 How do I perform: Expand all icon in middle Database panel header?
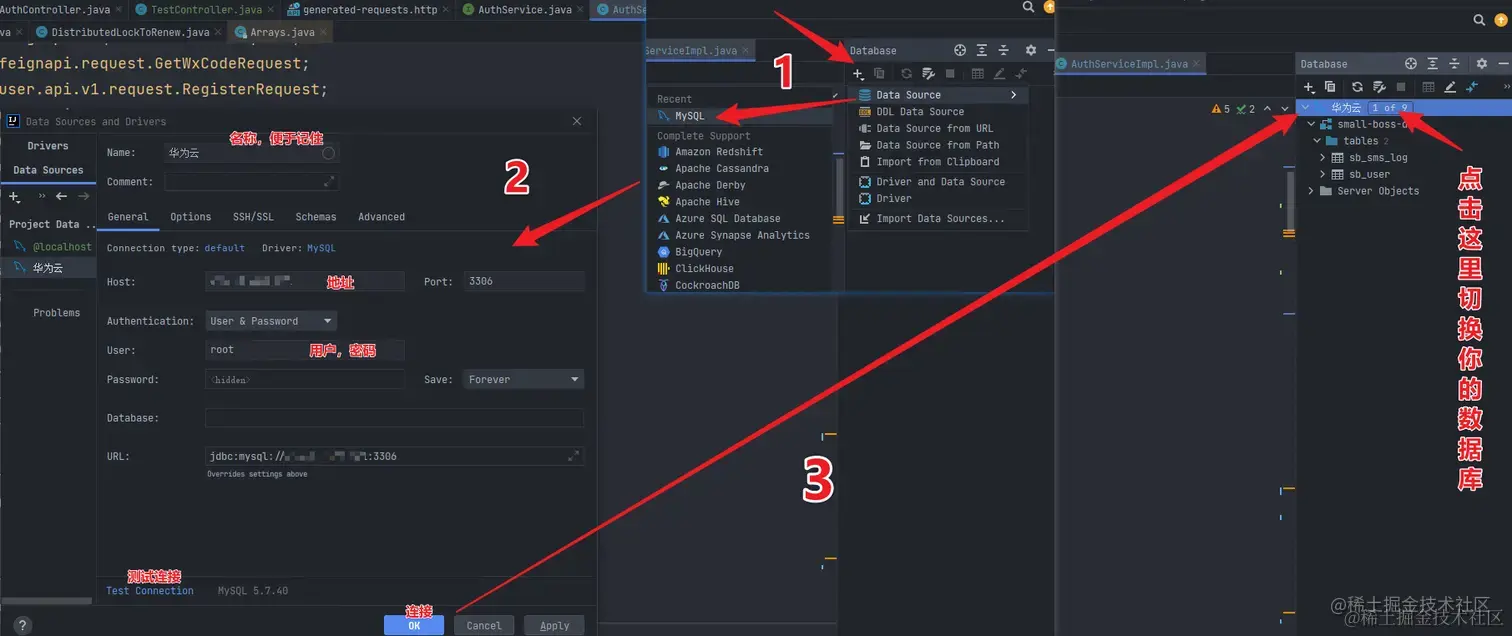pyautogui.click(x=982, y=50)
